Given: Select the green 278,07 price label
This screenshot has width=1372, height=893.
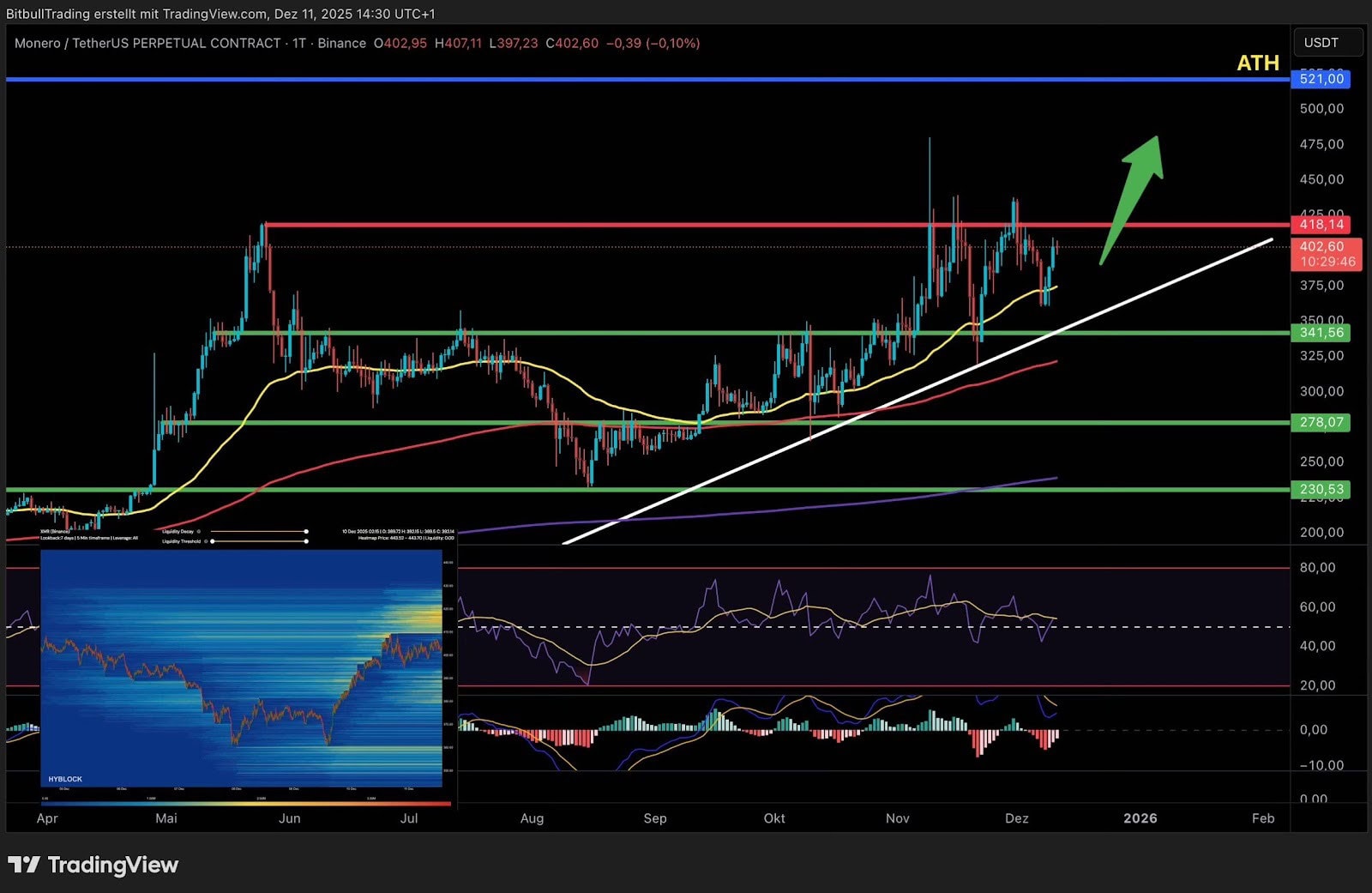Looking at the screenshot, I should [1321, 422].
